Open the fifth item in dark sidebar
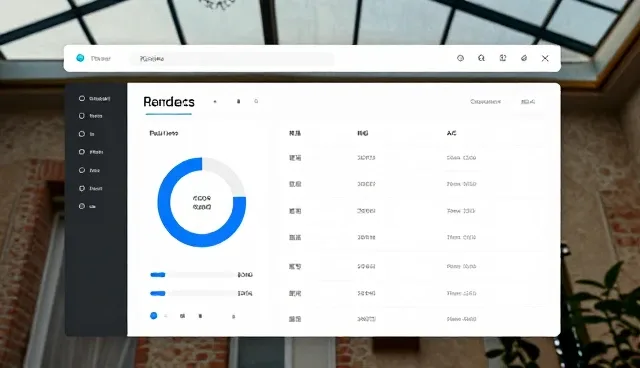640x368 pixels. tap(89, 171)
